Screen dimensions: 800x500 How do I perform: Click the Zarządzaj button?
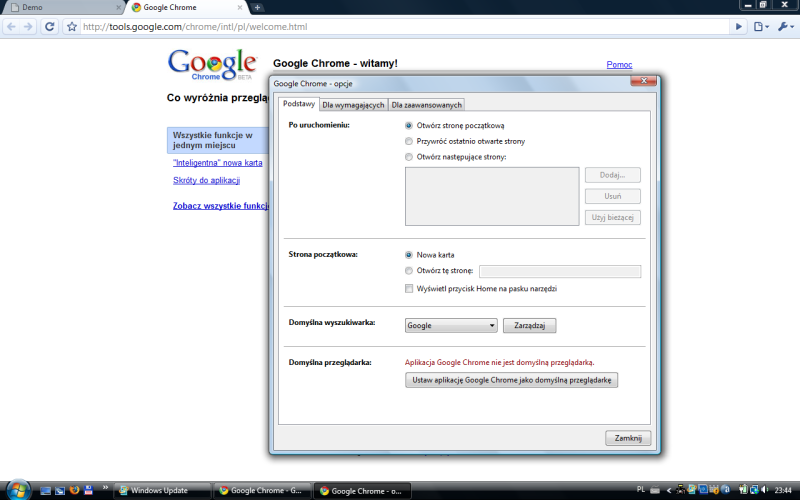tap(530, 326)
